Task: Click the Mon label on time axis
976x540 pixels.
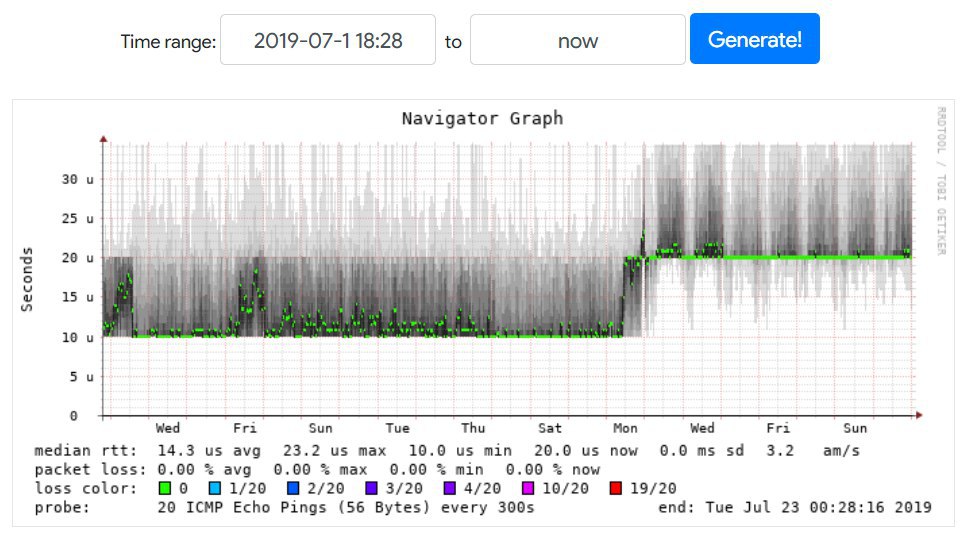Action: pos(626,428)
